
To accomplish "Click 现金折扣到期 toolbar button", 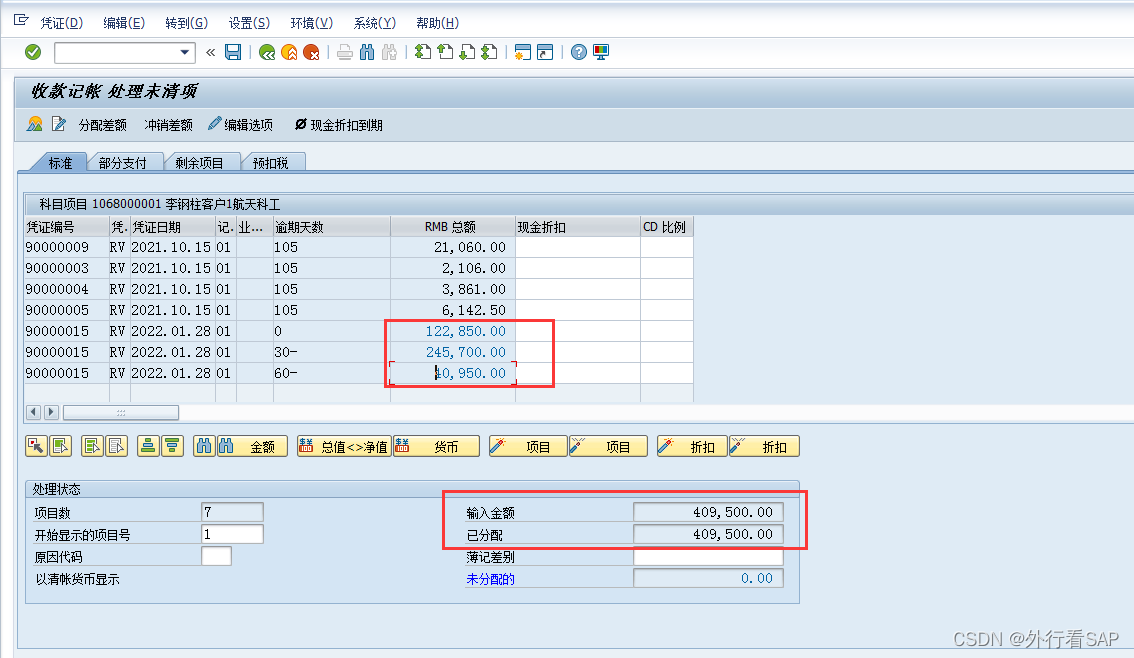I will 338,125.
